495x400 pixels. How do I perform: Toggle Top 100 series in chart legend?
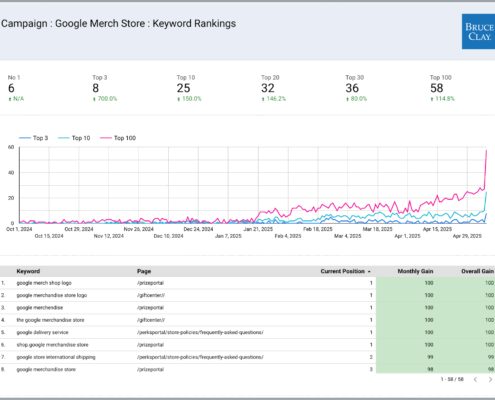[x=118, y=138]
